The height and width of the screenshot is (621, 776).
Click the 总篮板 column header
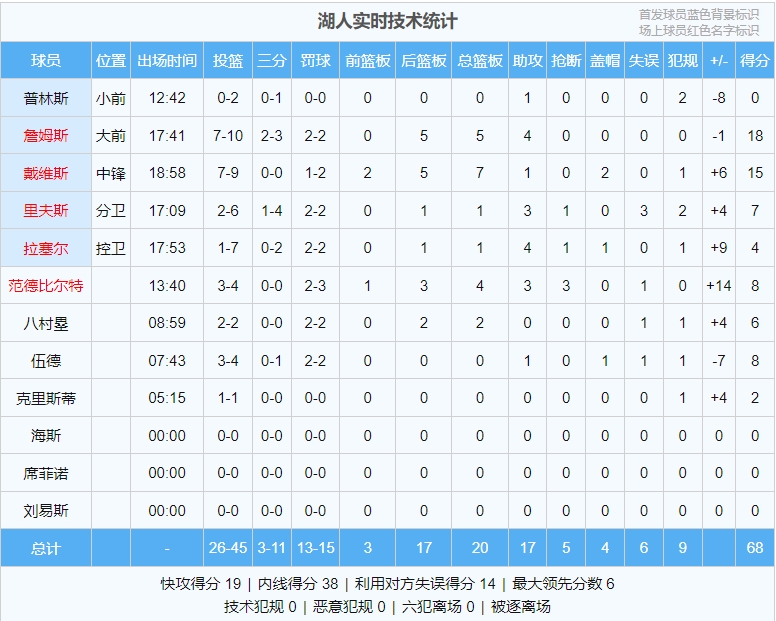480,60
